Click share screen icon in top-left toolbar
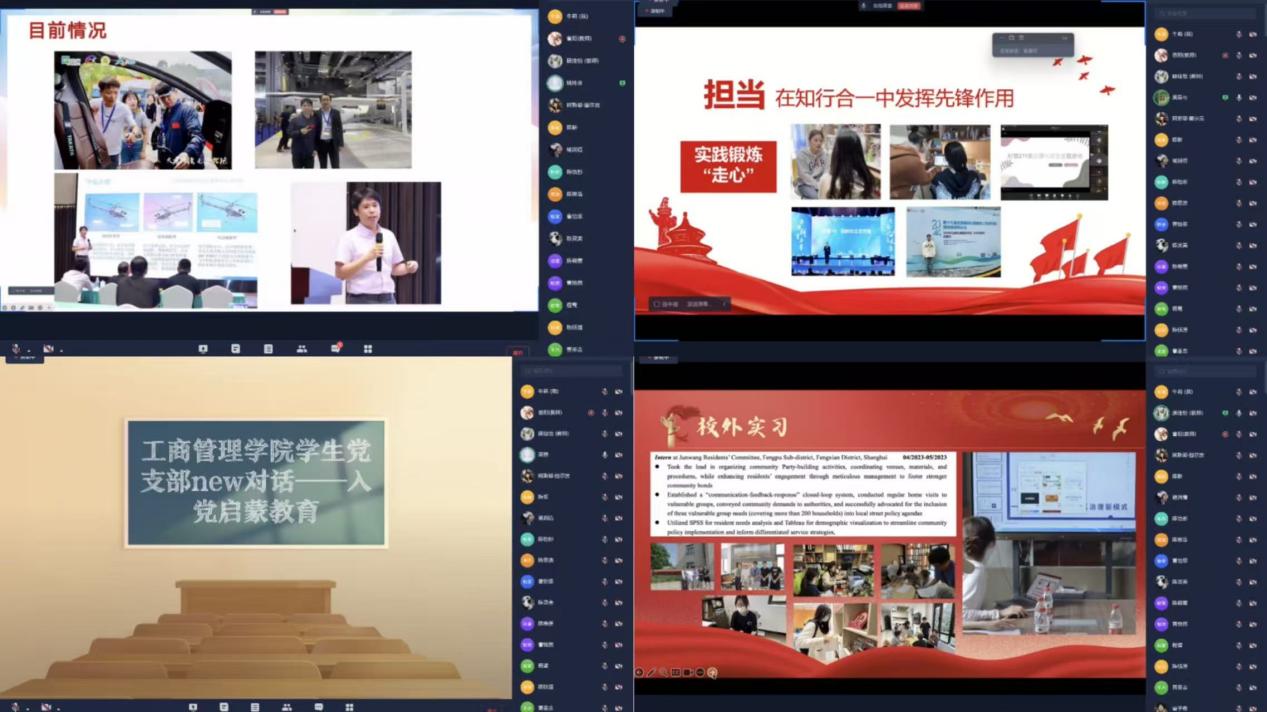1267x712 pixels. click(x=203, y=349)
